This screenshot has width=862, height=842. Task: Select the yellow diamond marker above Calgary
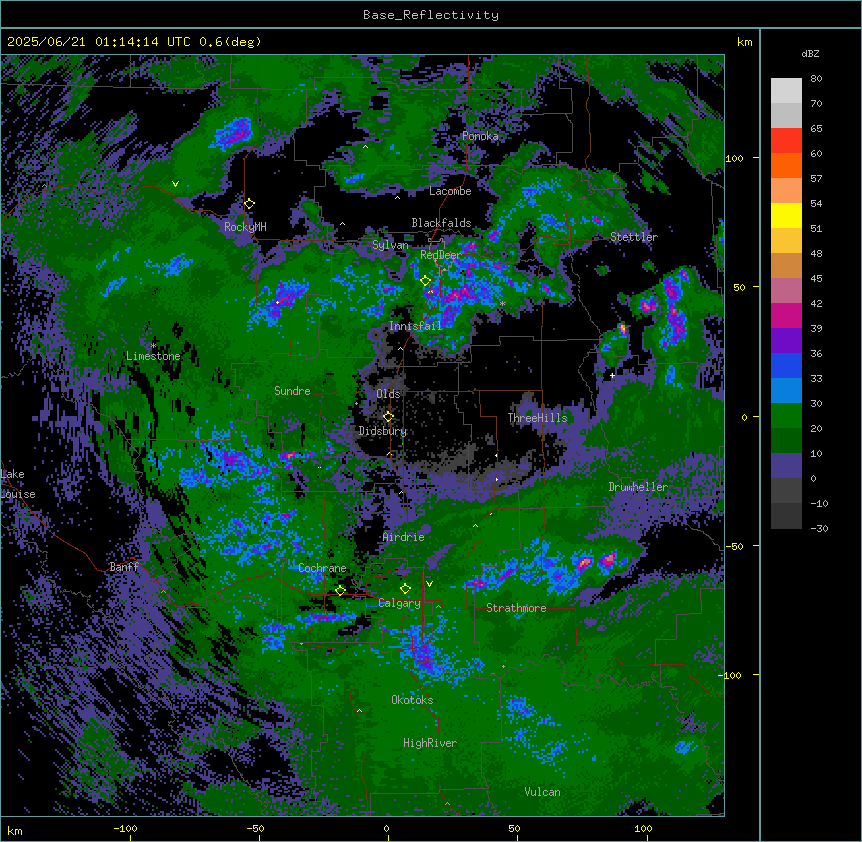(405, 589)
